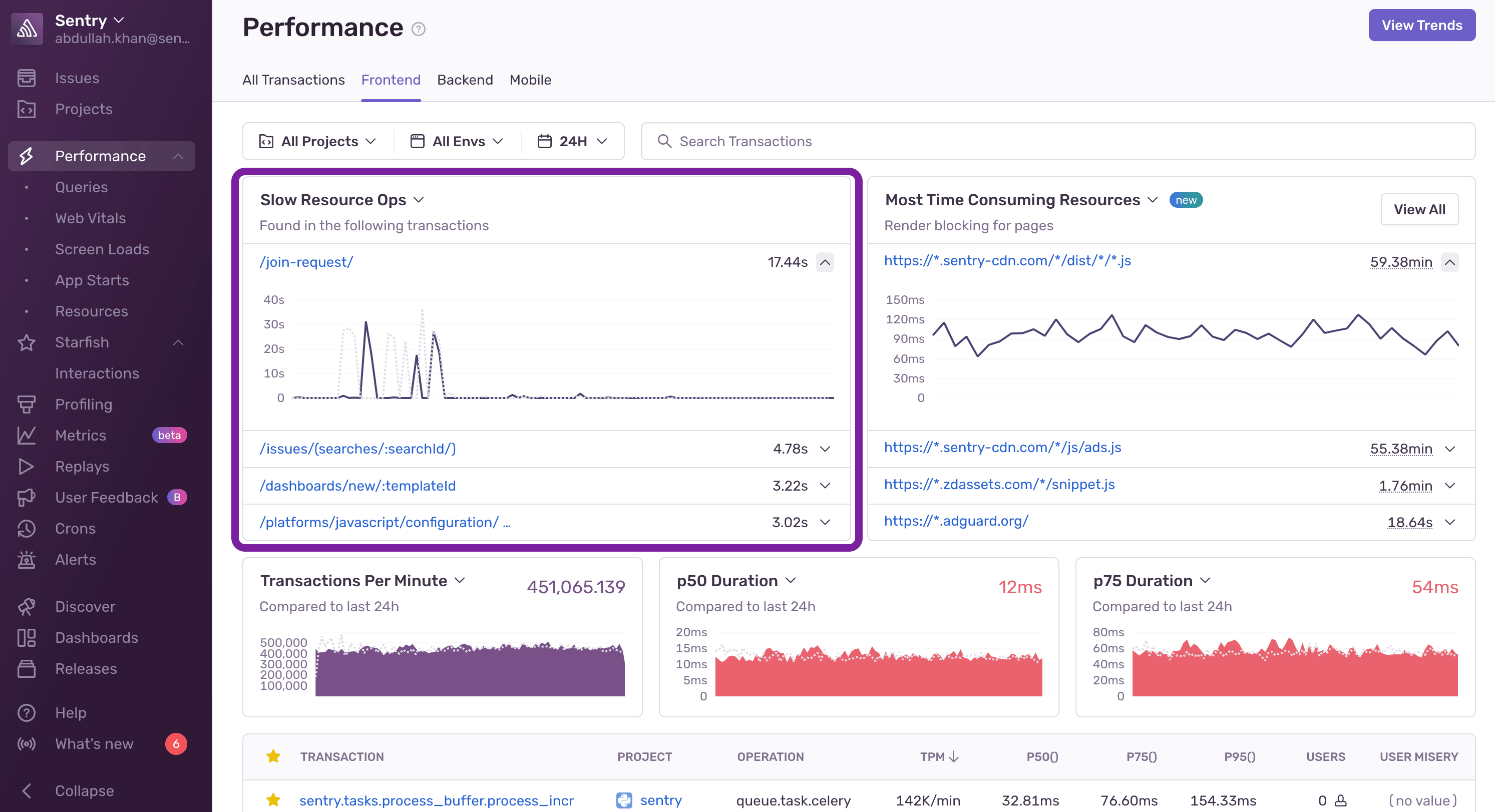Expand the /issues/(searches/:searchId/) row
This screenshot has height=812, width=1495.
[x=825, y=449]
